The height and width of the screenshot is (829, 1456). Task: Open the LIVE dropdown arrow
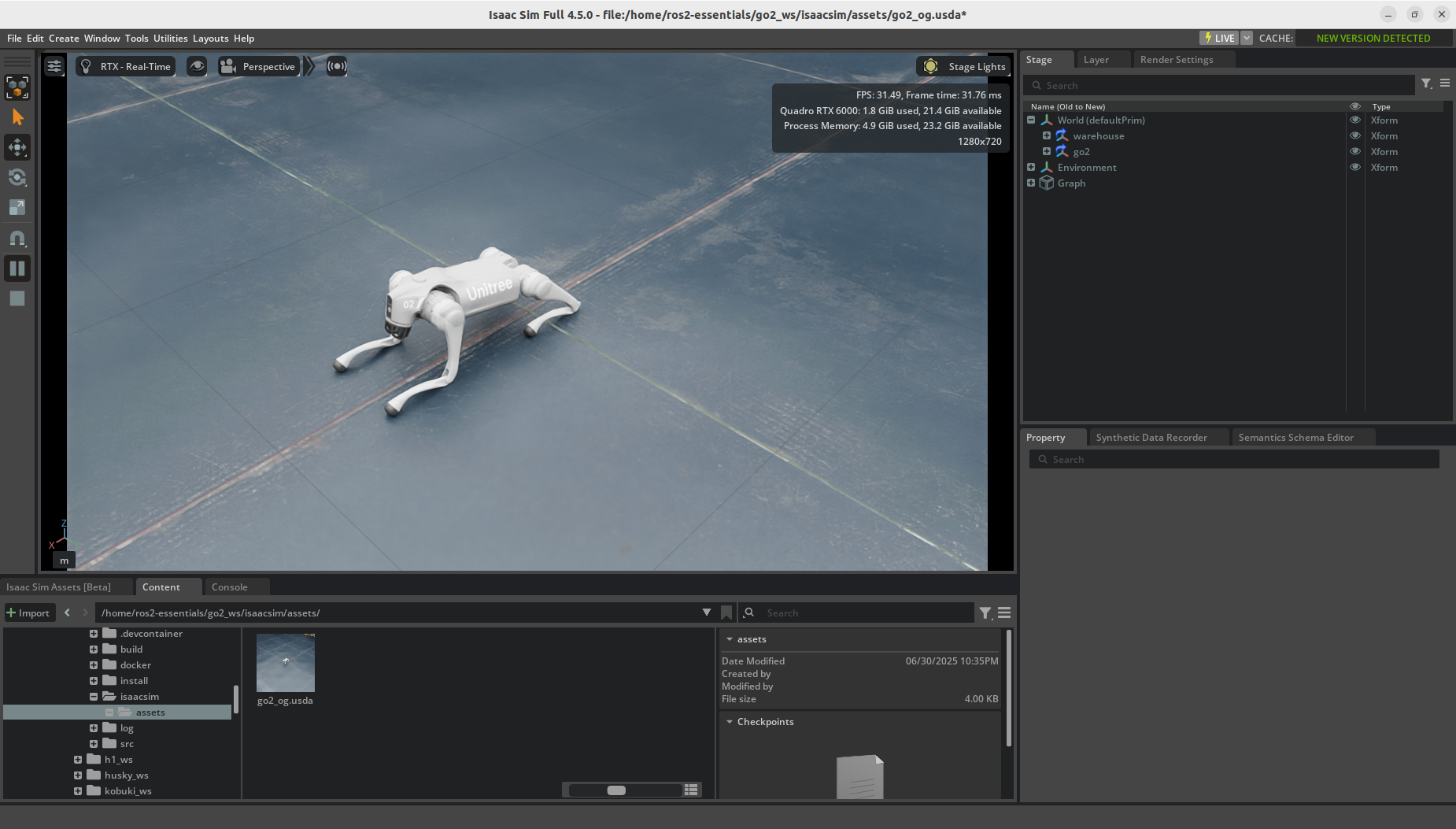click(1247, 38)
